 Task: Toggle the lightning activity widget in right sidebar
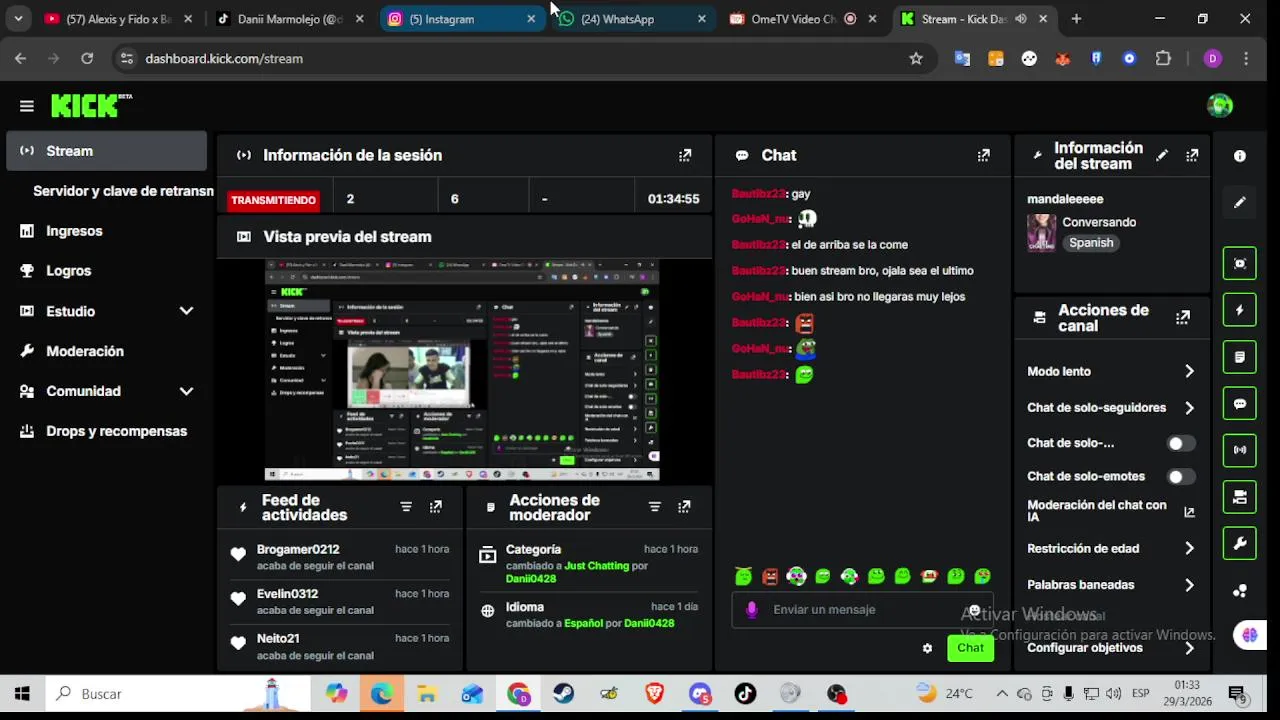tap(1240, 310)
